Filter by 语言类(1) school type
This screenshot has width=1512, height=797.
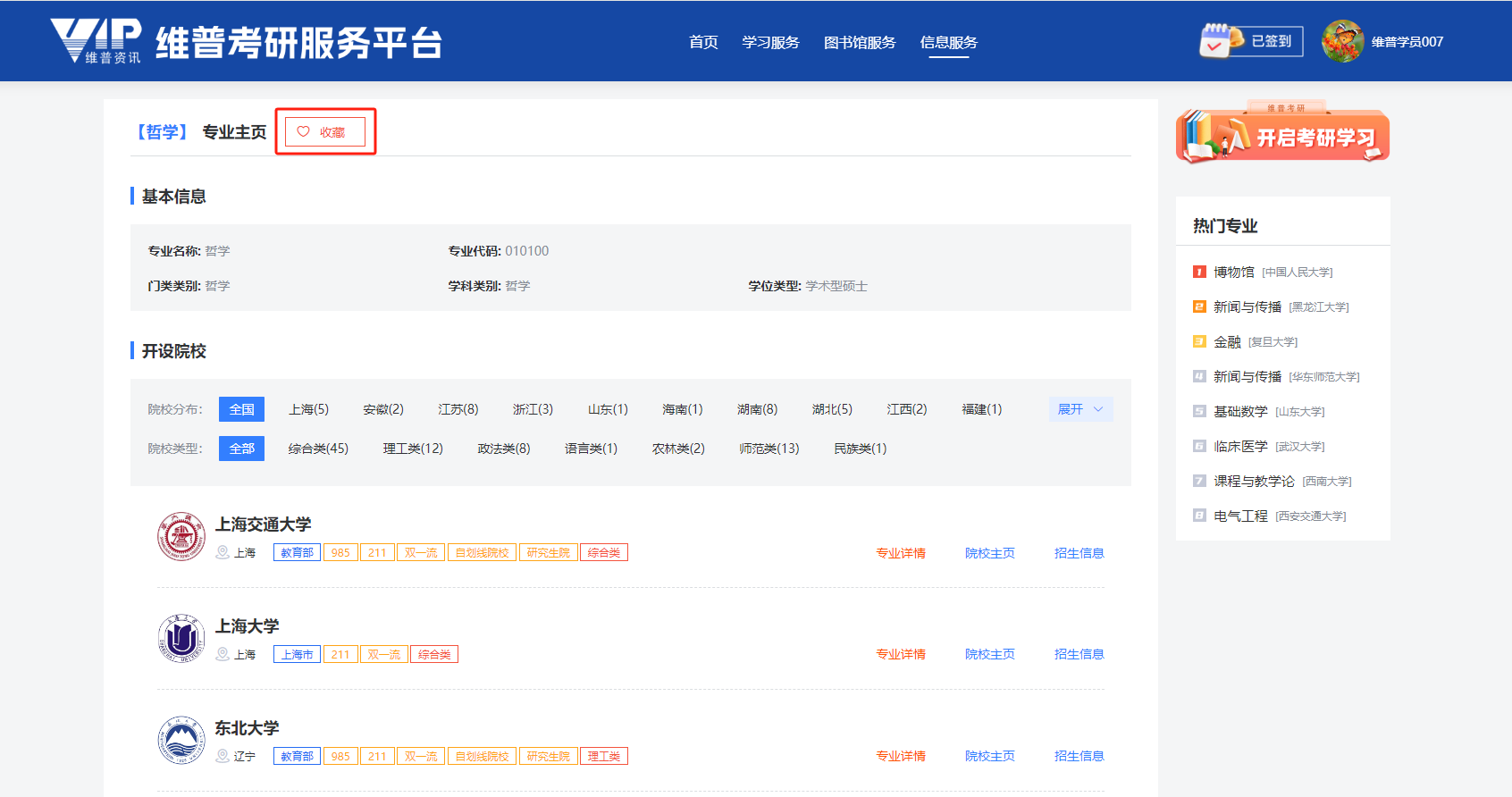click(x=591, y=449)
